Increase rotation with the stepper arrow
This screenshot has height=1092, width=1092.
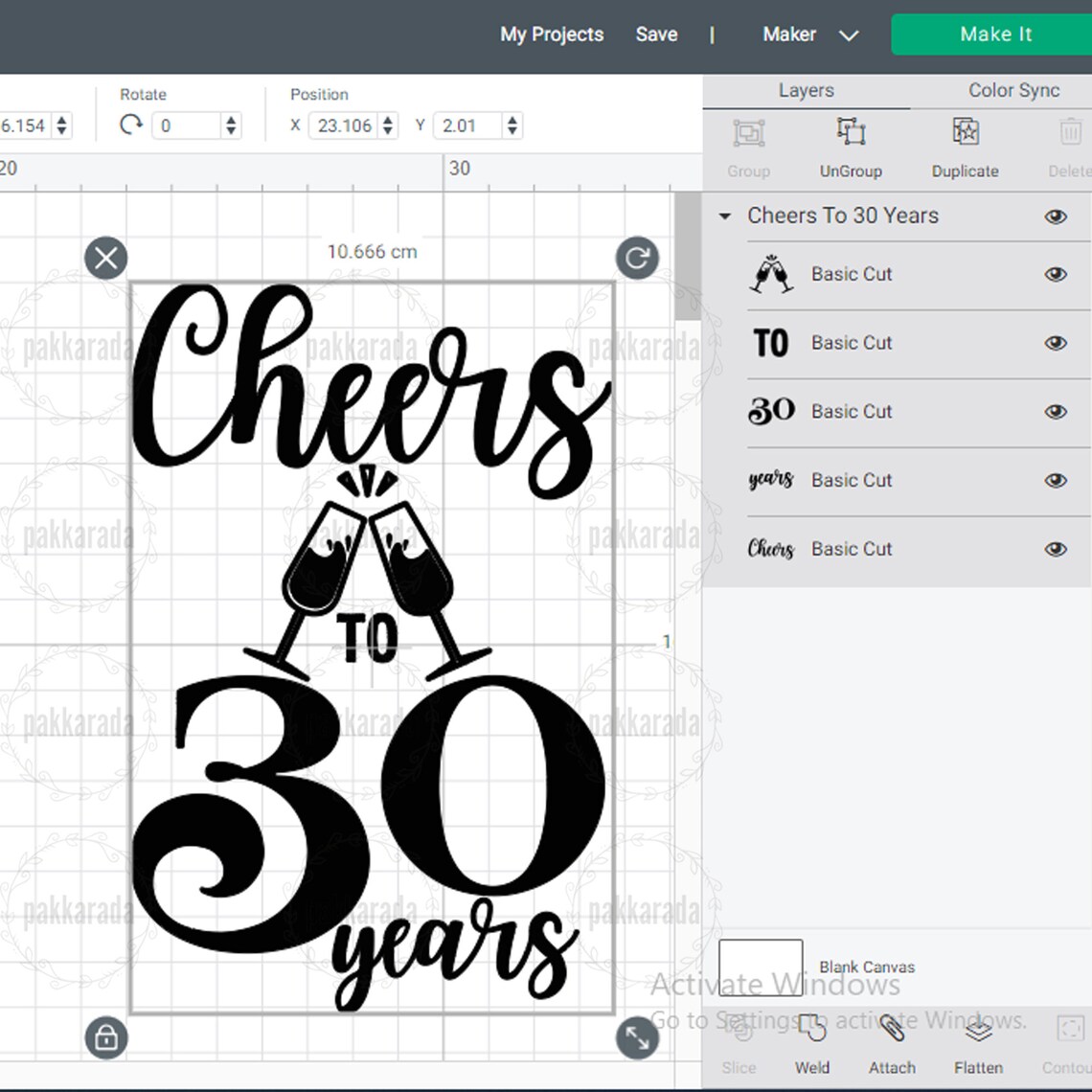230,120
